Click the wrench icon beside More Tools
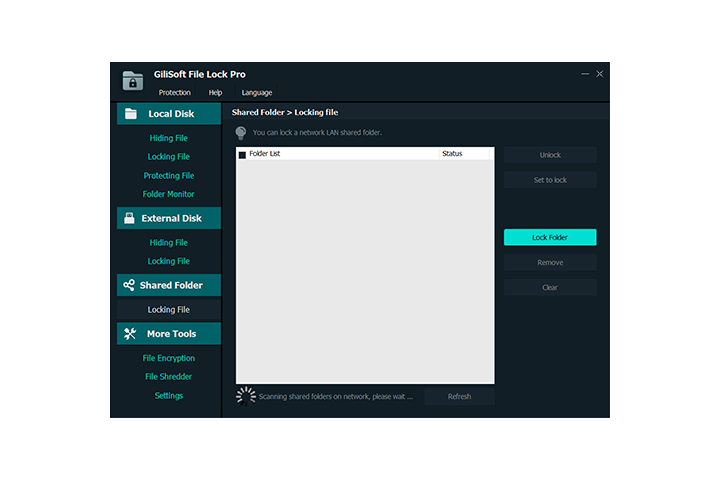Screen dimensions: 720x480 pos(130,333)
